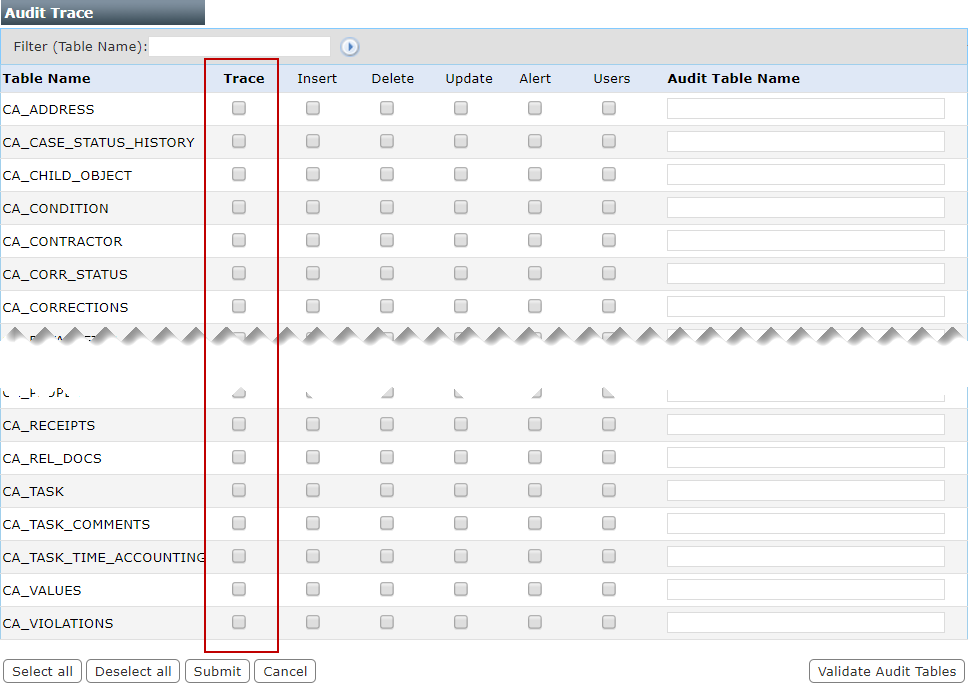Check Users for CA_CORR_STATUS
968x683 pixels.
pos(609,274)
